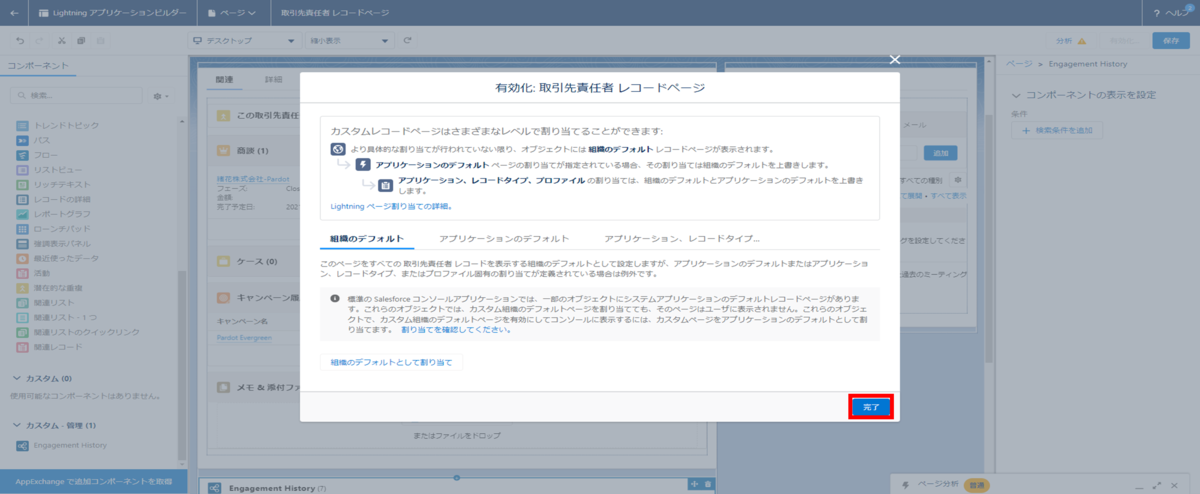
Task: Click the パス component icon
Action: [23, 141]
